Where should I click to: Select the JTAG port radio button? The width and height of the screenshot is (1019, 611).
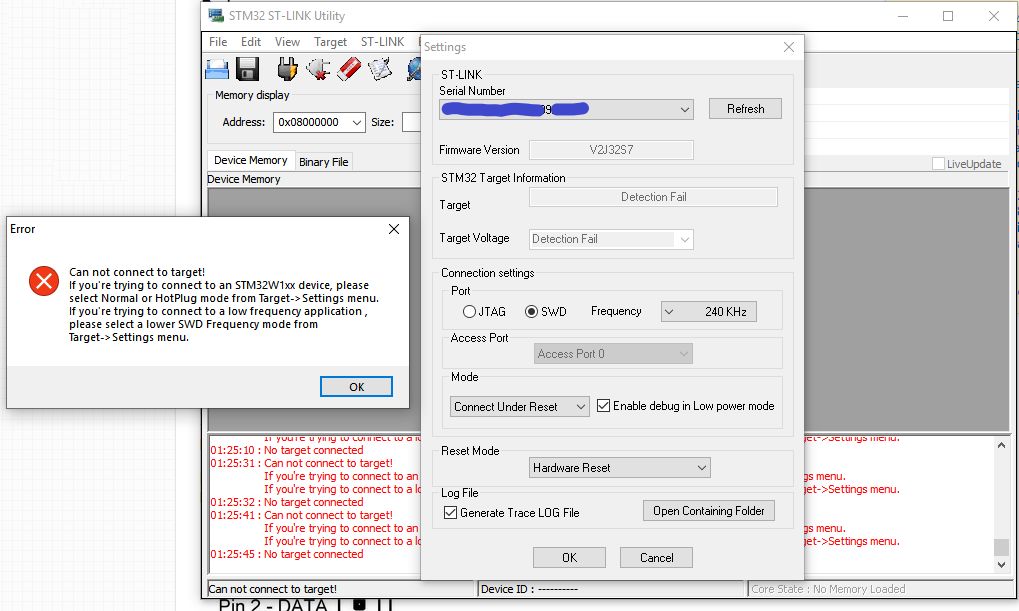coord(469,311)
